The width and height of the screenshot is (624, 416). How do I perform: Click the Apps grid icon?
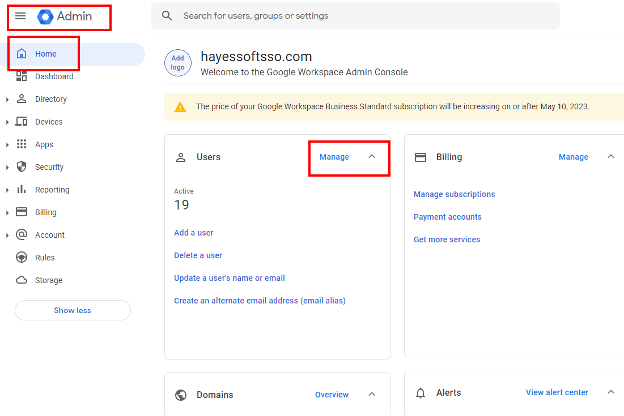21,144
